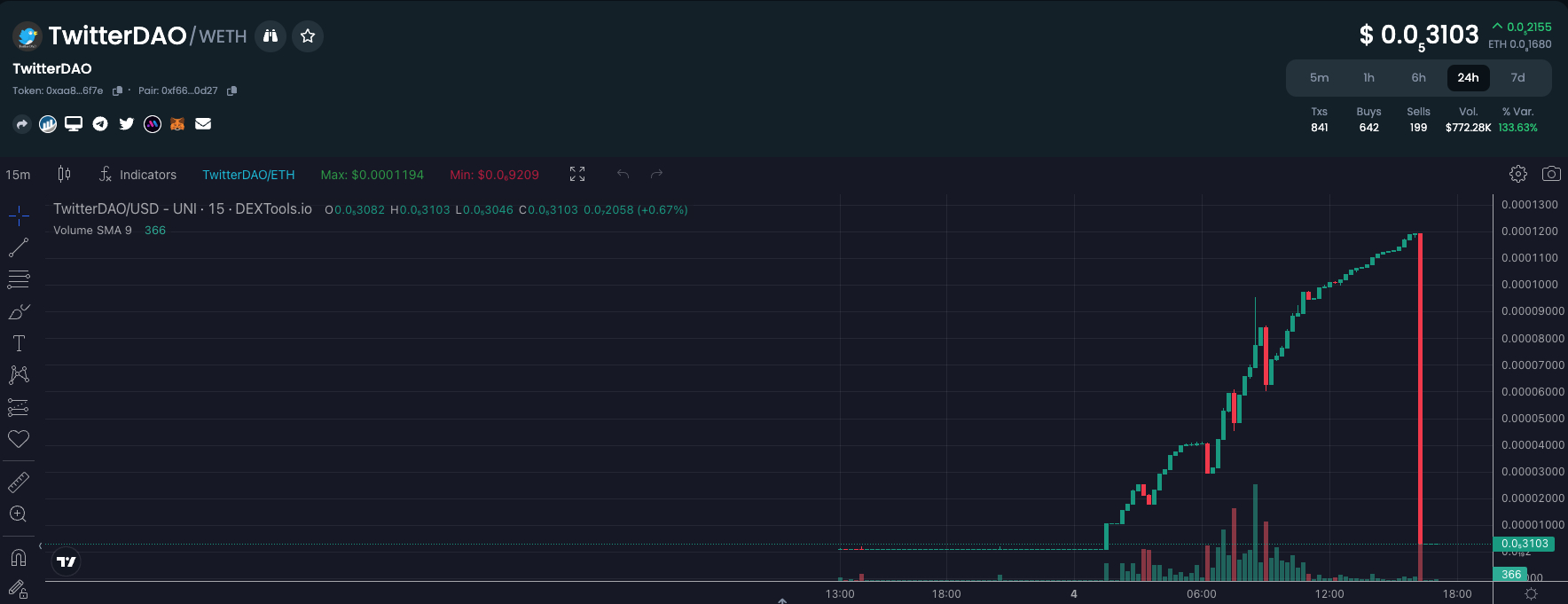The width and height of the screenshot is (1568, 604).
Task: Click the envelope email icon
Action: coord(203,124)
